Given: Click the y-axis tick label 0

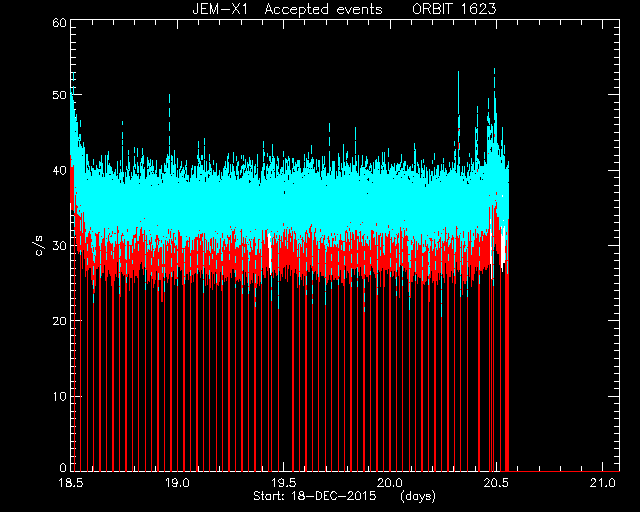Looking at the screenshot, I should point(63,467).
